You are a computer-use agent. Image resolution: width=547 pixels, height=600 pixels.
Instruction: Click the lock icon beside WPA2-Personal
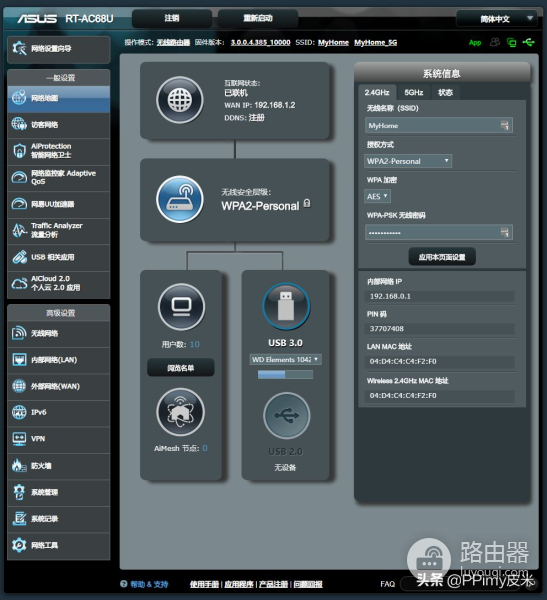307,204
